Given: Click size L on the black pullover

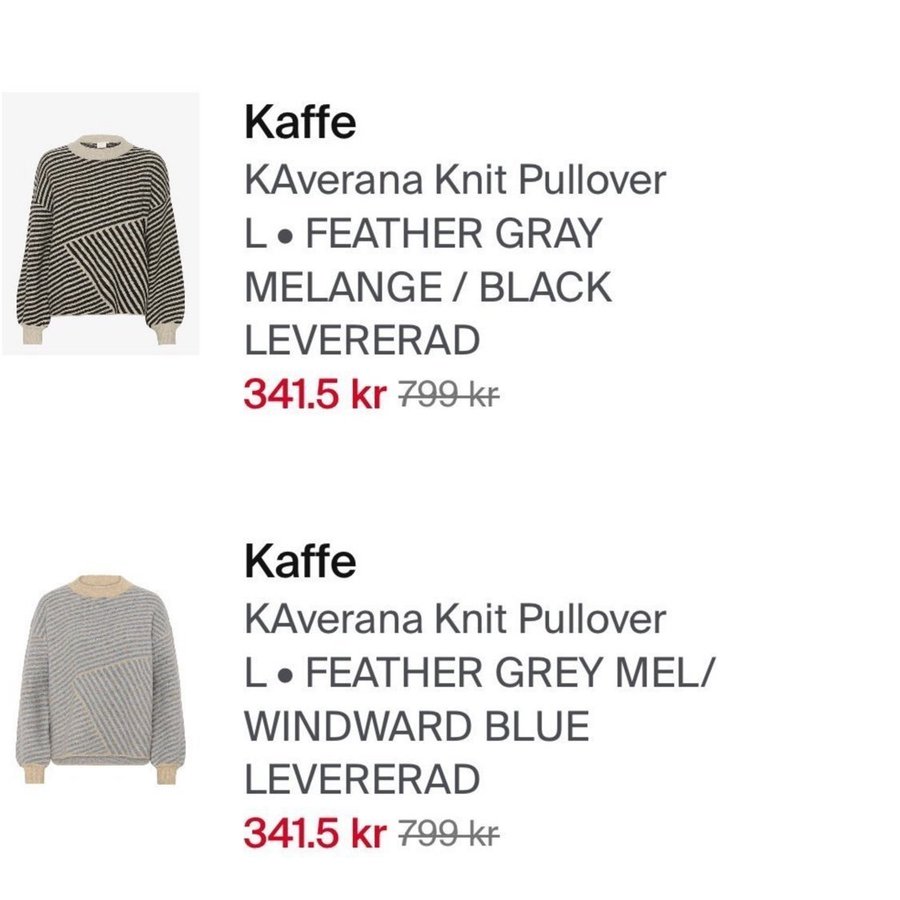Looking at the screenshot, I should click(x=255, y=235).
